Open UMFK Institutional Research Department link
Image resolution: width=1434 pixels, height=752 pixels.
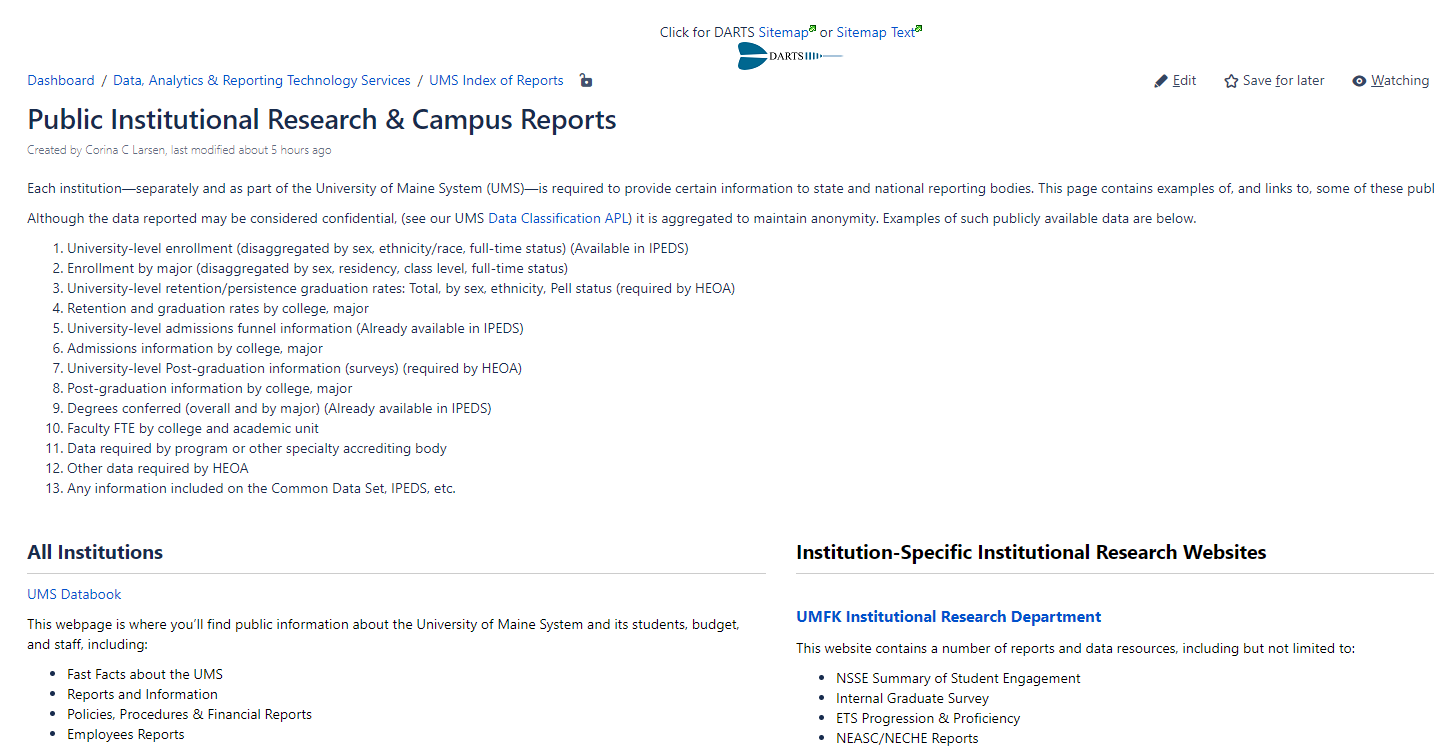[x=949, y=617]
